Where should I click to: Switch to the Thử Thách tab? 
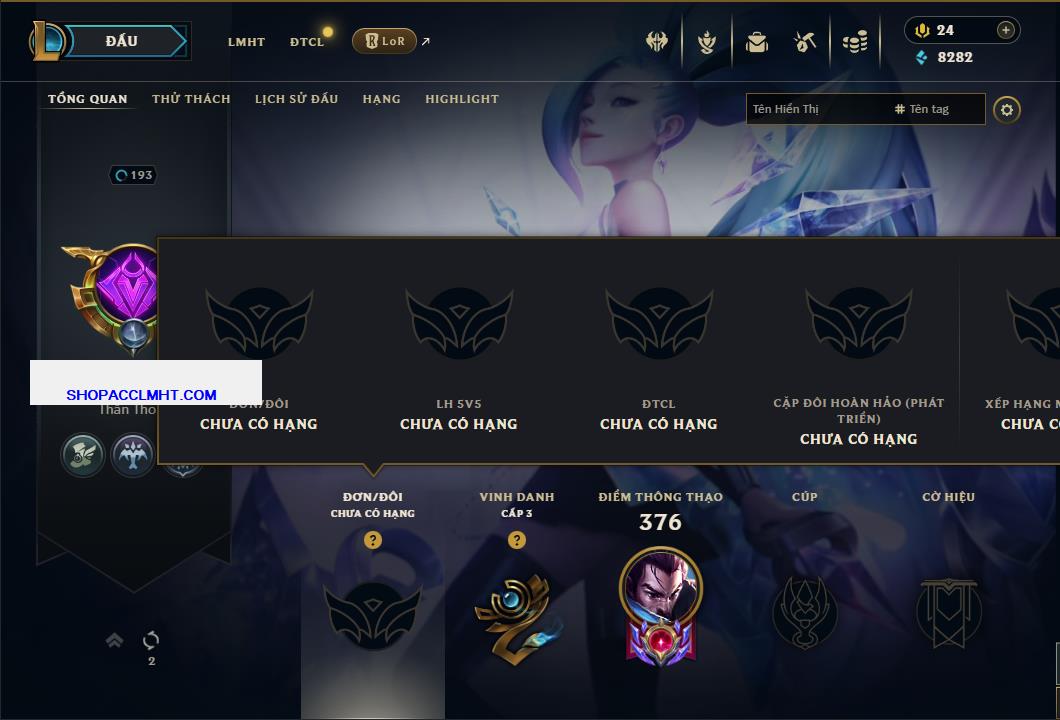[x=191, y=99]
